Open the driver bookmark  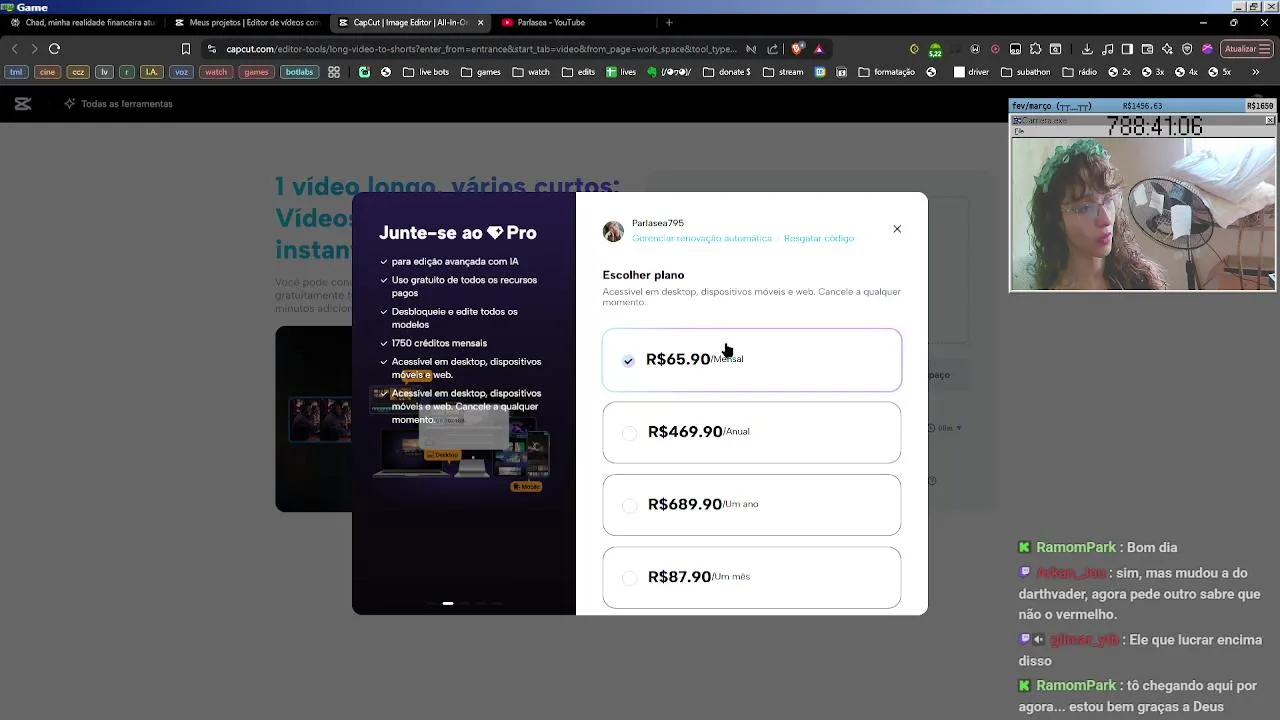point(972,72)
